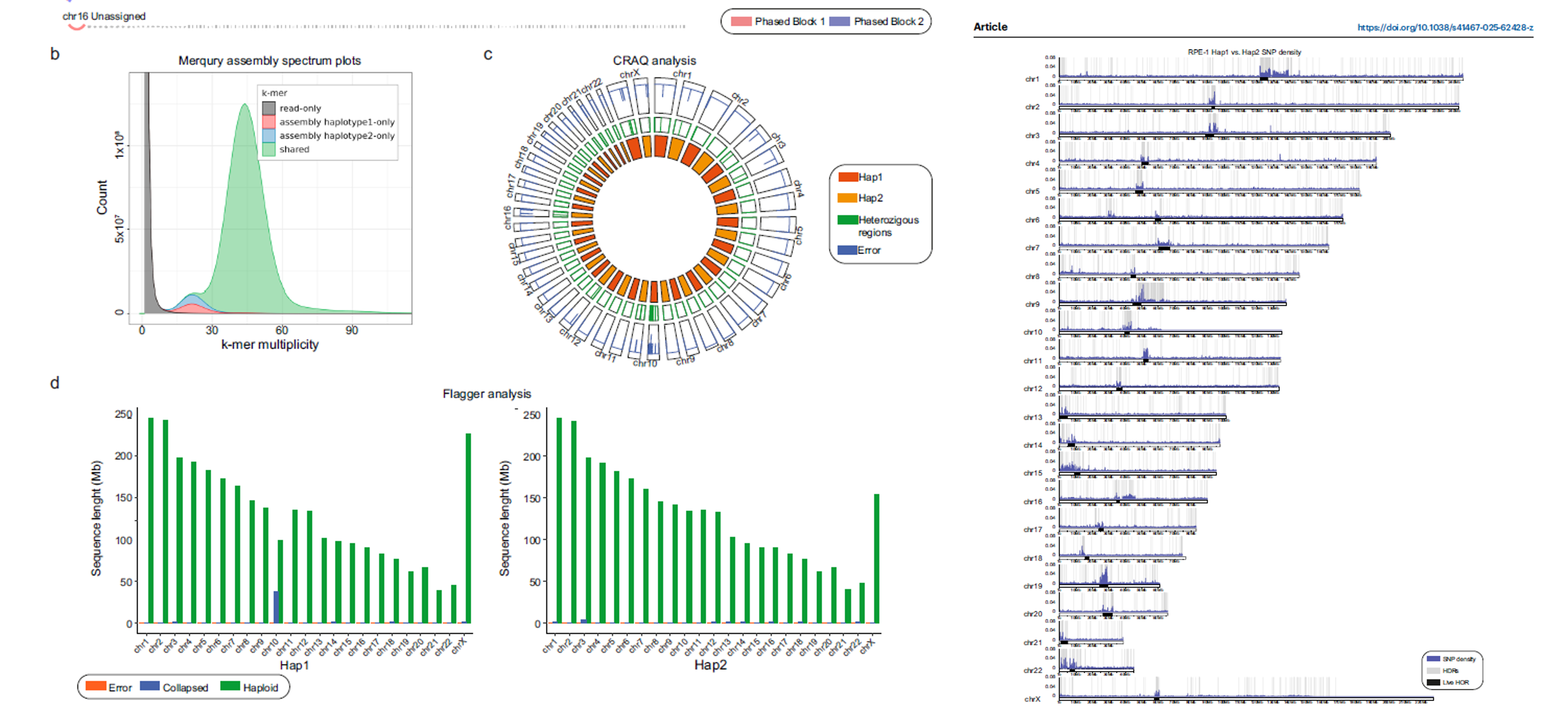Click the green shared k-mer legend swatch
1568x708 pixels.
tap(269, 149)
